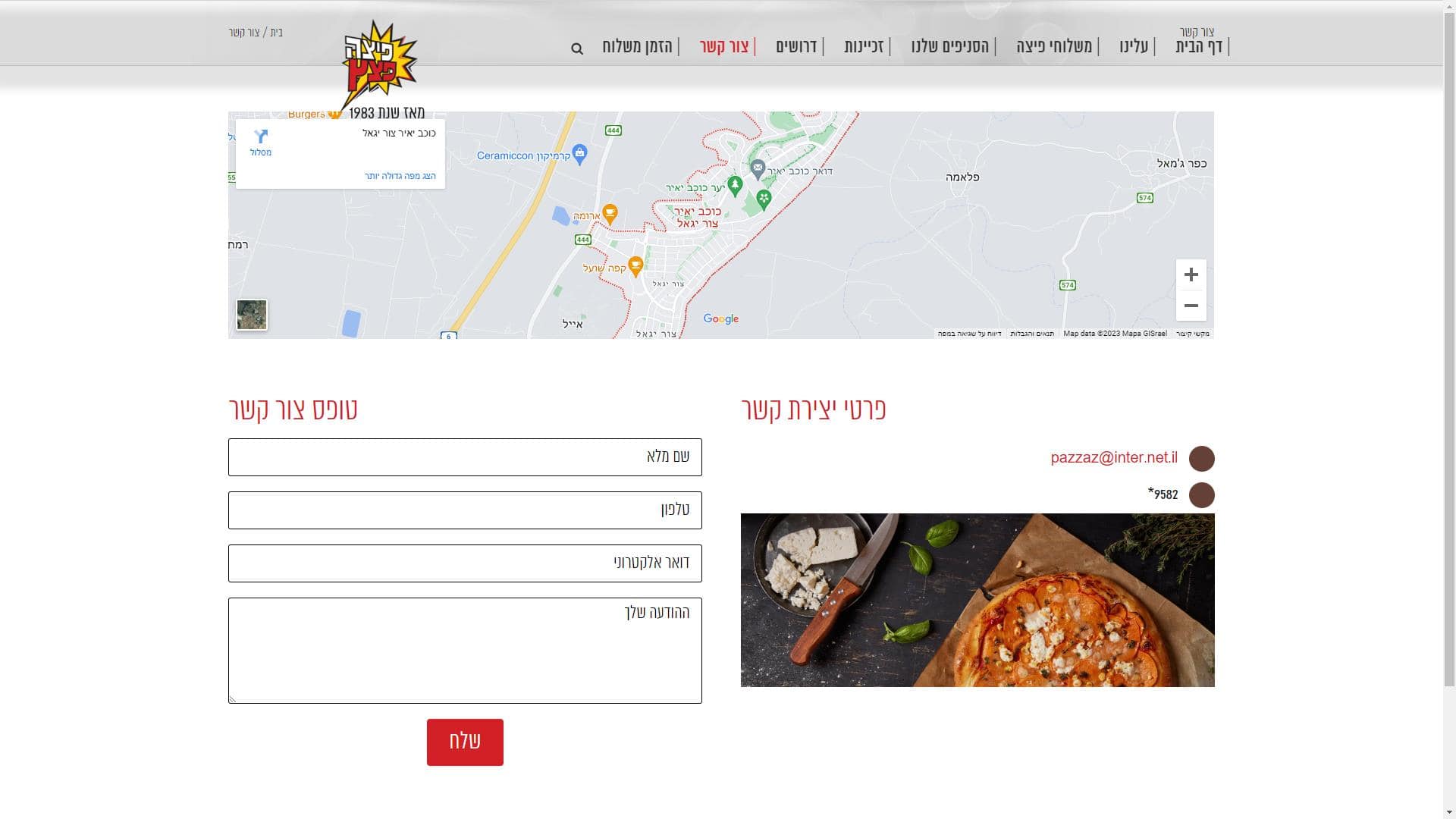This screenshot has width=1456, height=819.
Task: Switch map to satellite view thumbnail
Action: 252,315
